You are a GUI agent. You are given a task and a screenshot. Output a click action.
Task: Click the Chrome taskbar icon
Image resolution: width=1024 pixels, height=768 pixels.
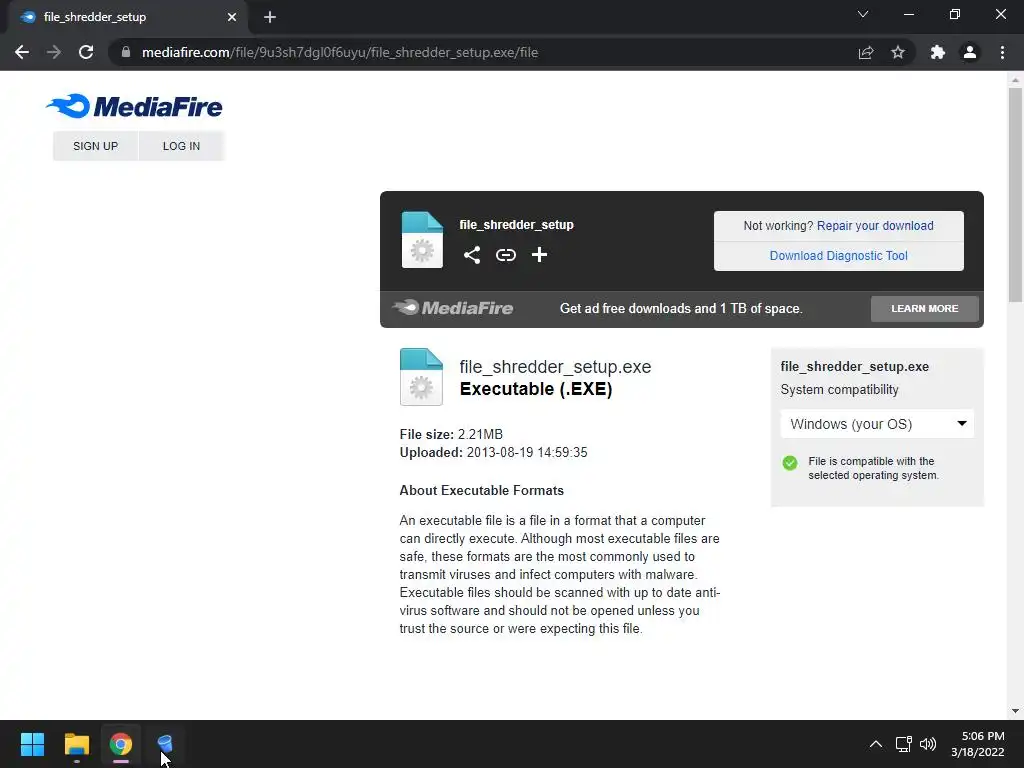pos(121,744)
